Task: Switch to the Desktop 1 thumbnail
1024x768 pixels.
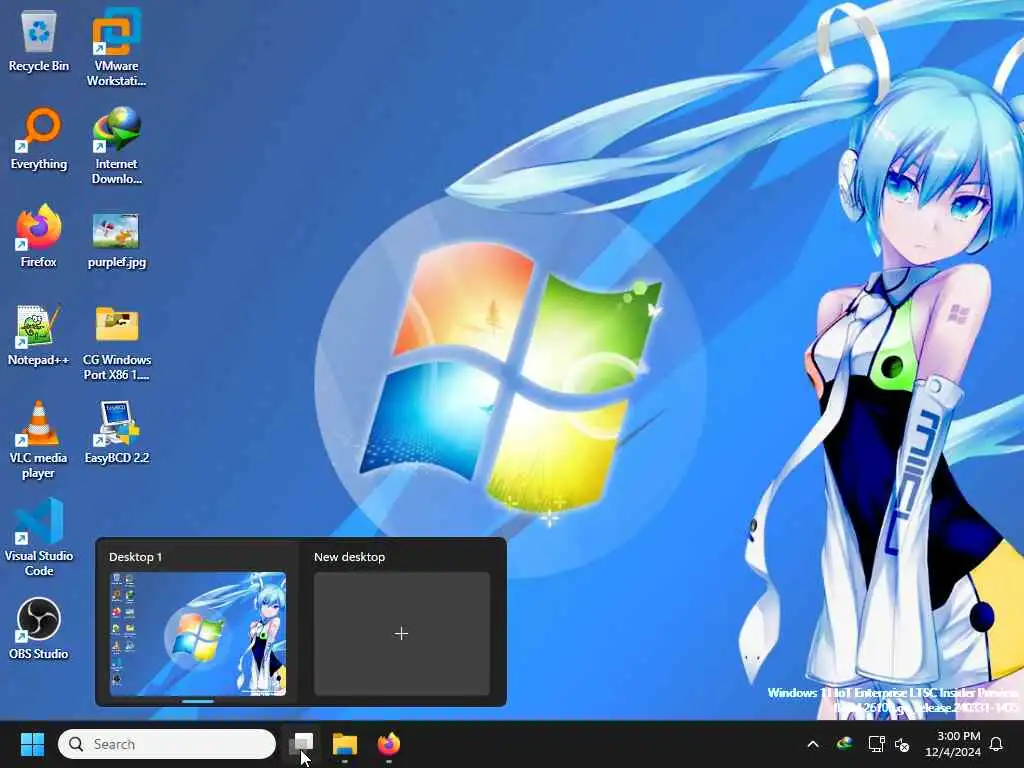Action: click(x=198, y=634)
